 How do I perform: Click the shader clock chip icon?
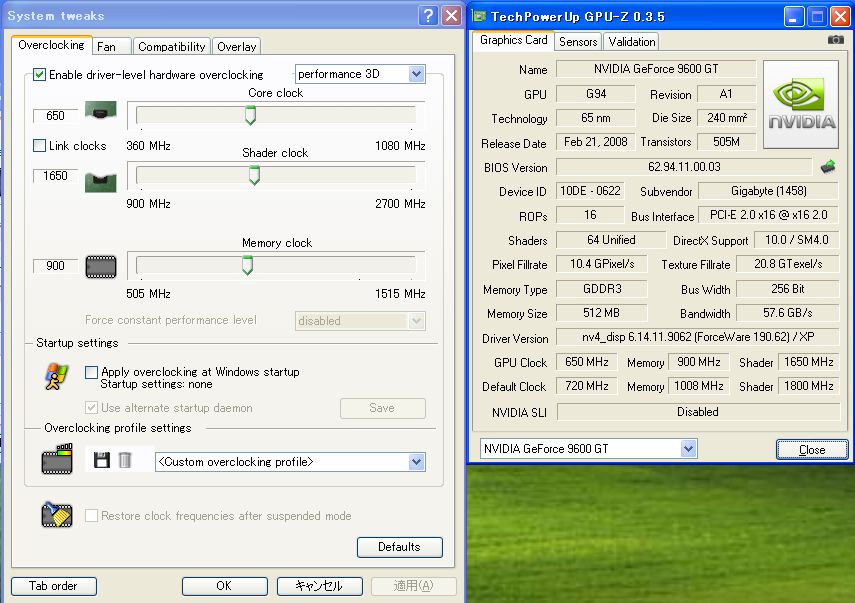(100, 182)
